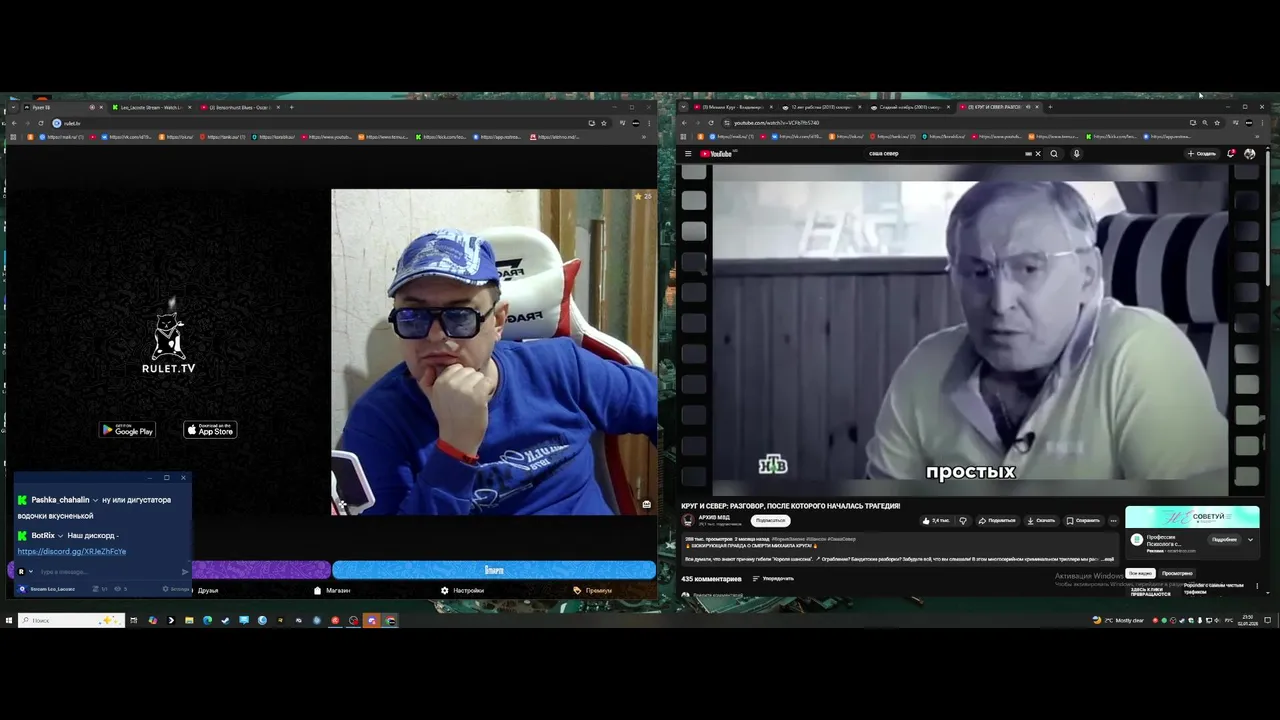Open Друзья in rulet bottom menu
This screenshot has height=720, width=1280.
click(x=208, y=590)
